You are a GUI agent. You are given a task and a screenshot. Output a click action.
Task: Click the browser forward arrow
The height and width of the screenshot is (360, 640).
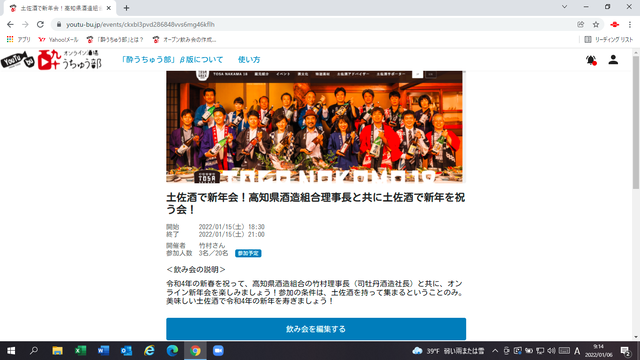(x=25, y=24)
